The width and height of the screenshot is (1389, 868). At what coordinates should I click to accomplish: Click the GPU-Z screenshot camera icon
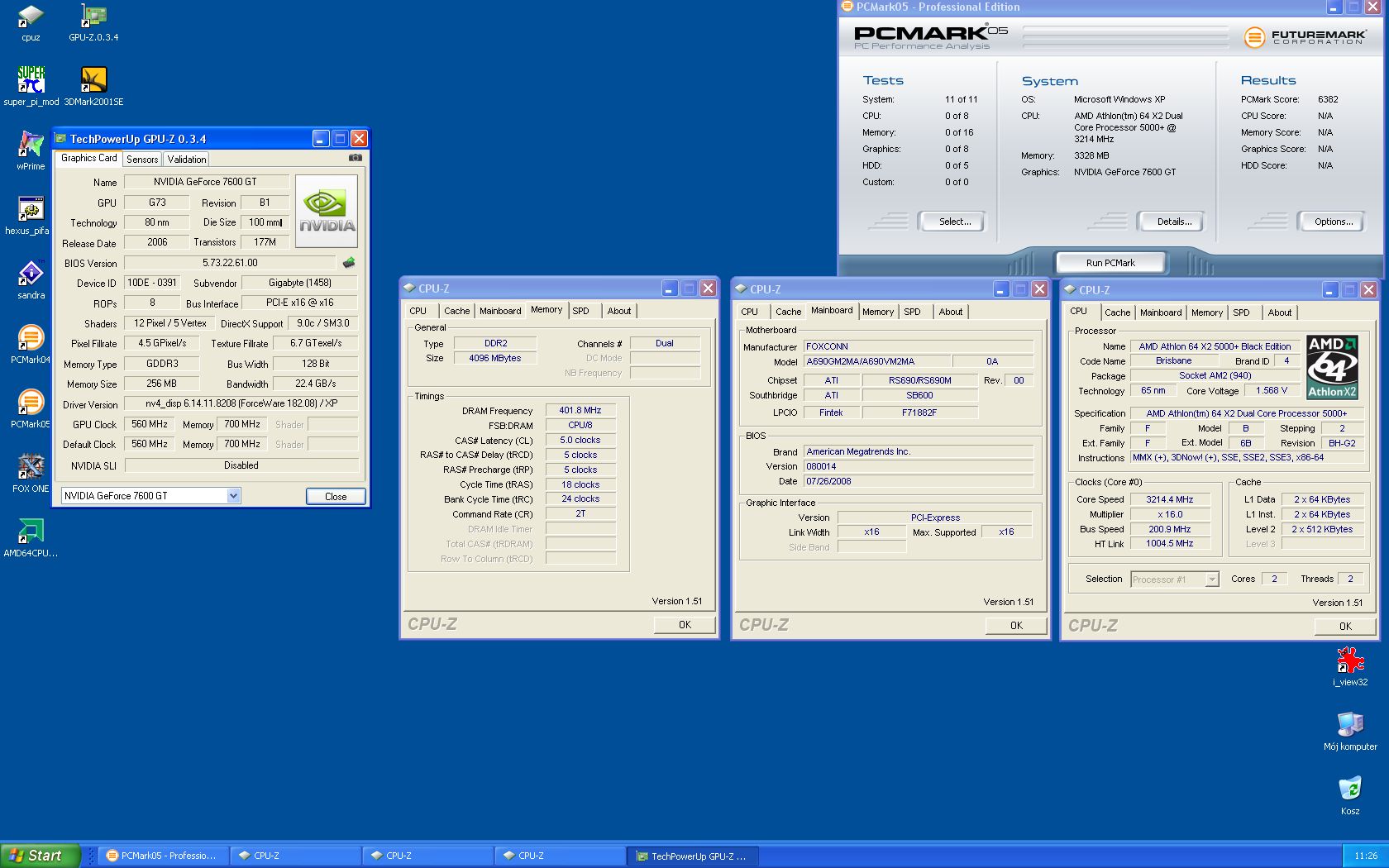[x=356, y=157]
